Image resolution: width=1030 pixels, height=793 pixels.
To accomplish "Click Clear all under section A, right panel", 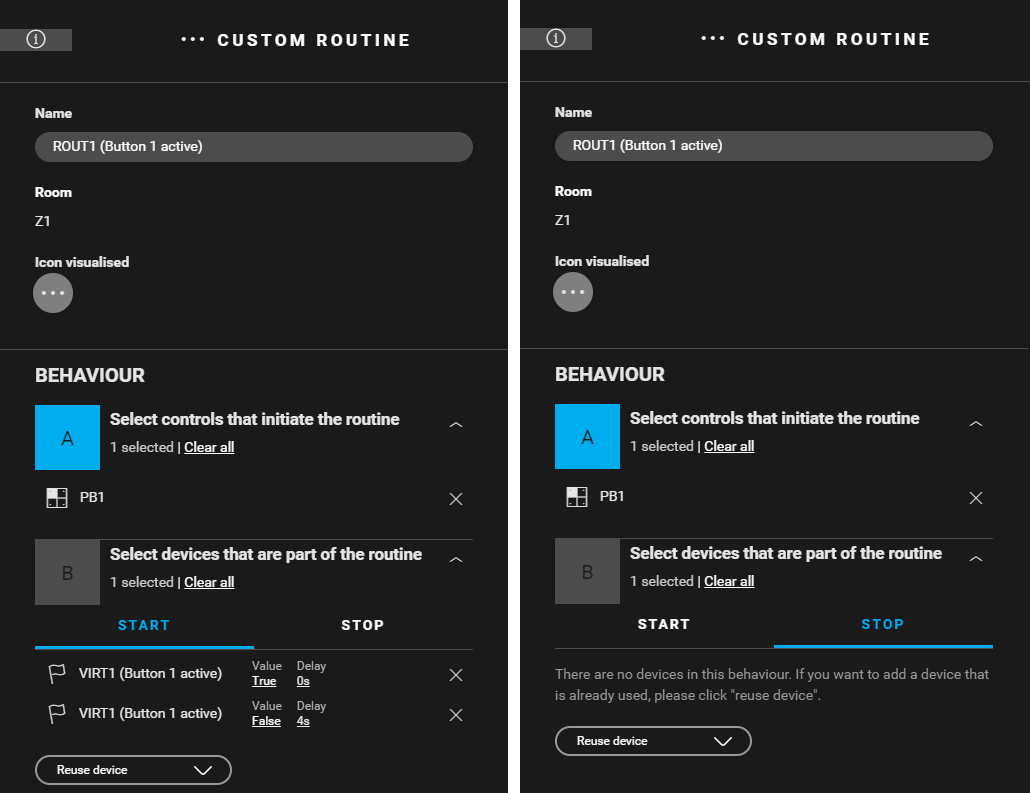I will point(729,446).
